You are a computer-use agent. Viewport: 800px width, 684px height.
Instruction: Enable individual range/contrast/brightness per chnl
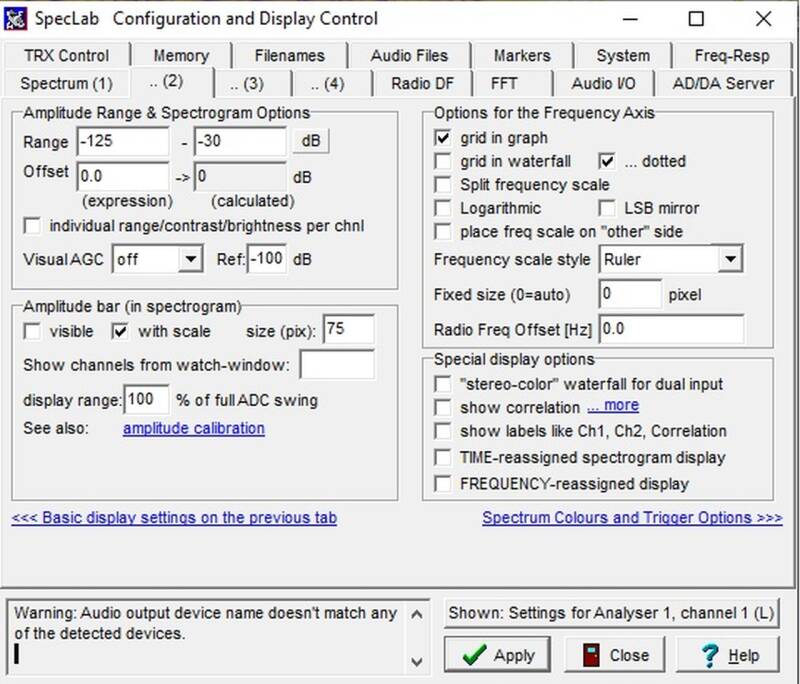coord(32,225)
